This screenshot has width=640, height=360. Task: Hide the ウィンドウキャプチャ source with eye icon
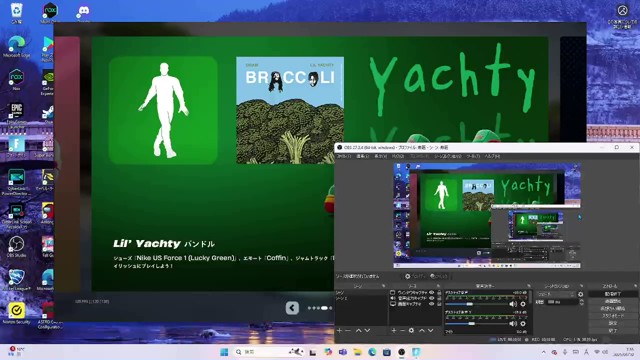coord(431,293)
